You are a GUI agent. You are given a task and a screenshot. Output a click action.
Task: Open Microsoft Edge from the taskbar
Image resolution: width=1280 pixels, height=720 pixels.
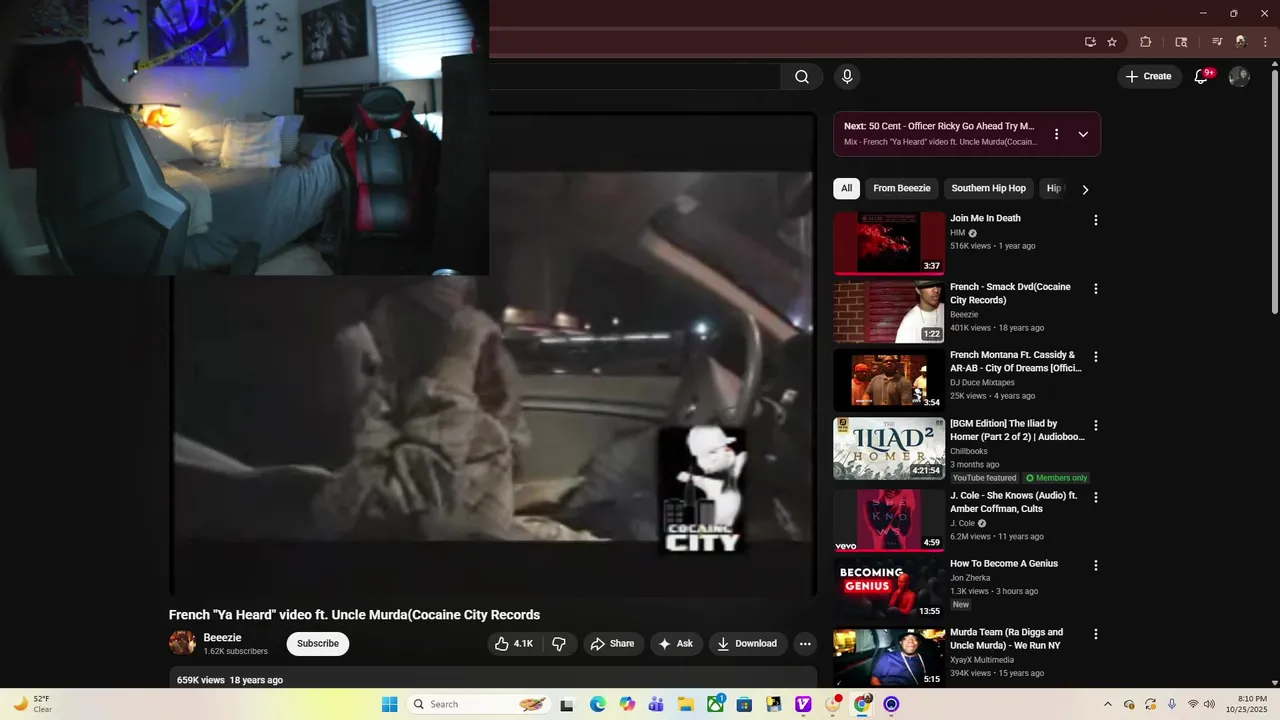tap(597, 704)
